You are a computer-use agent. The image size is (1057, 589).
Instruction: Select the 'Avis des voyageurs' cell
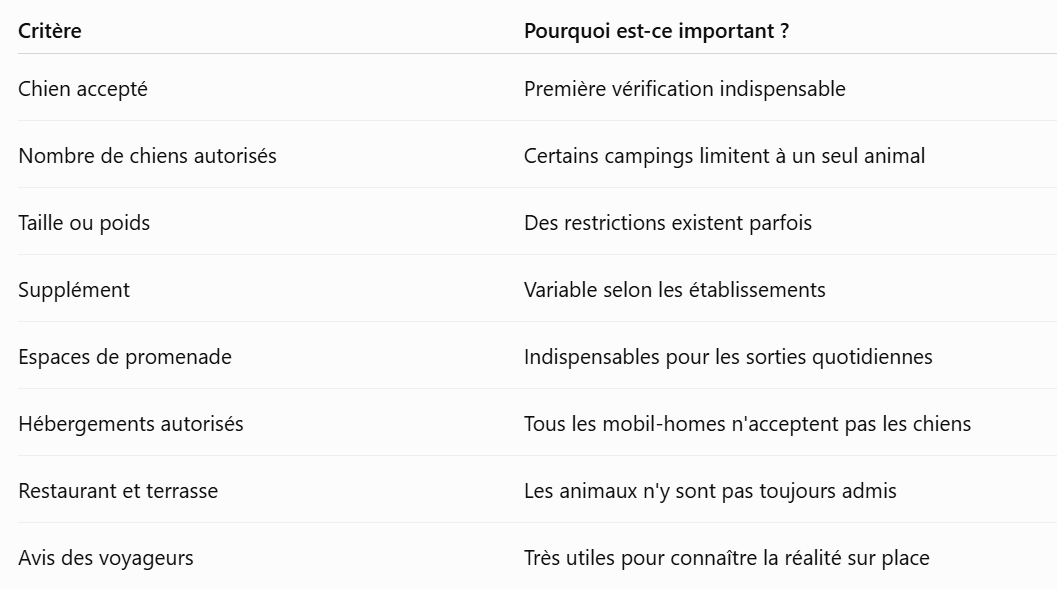click(106, 558)
